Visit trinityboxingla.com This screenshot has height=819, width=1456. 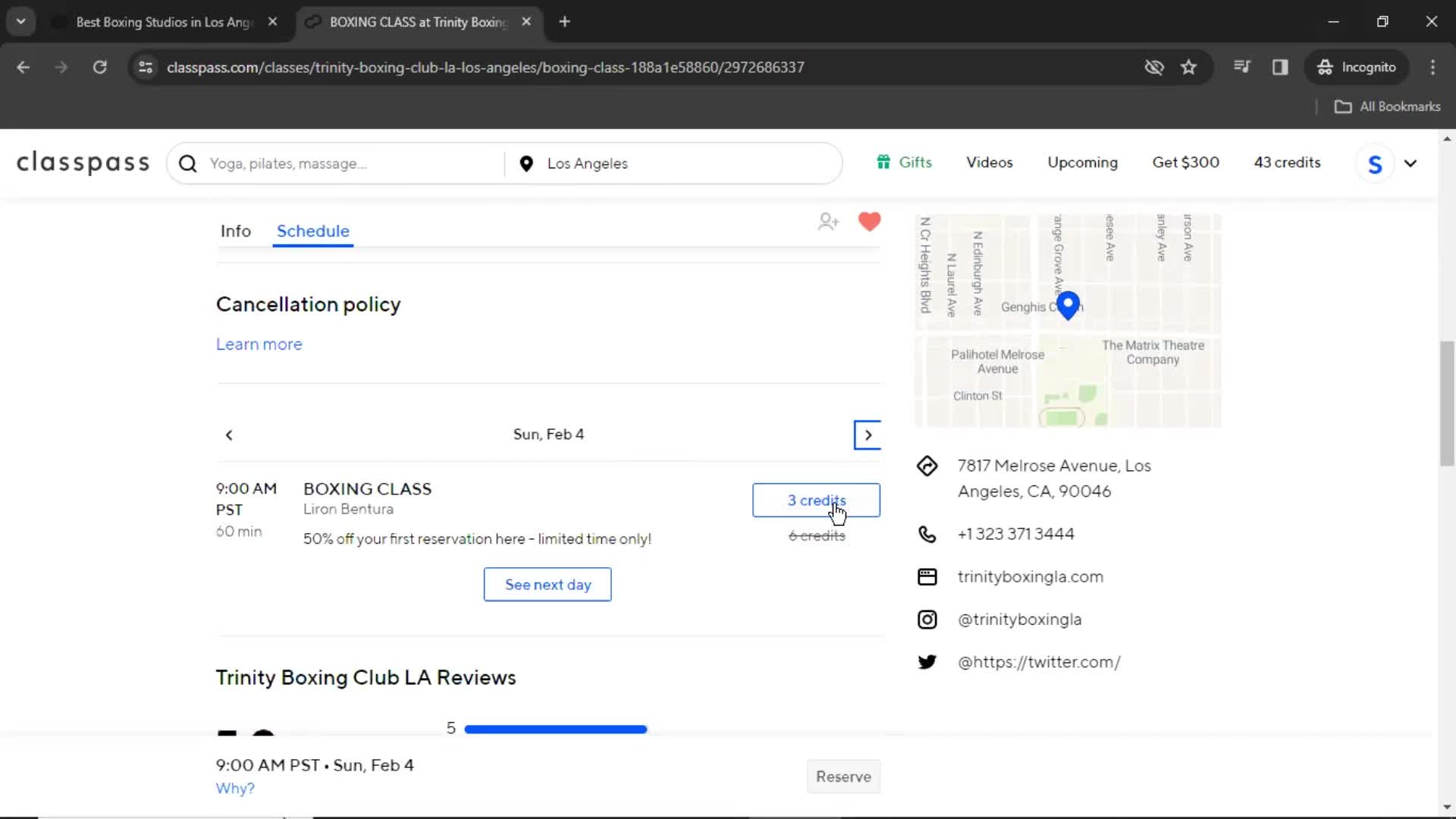tap(1030, 577)
